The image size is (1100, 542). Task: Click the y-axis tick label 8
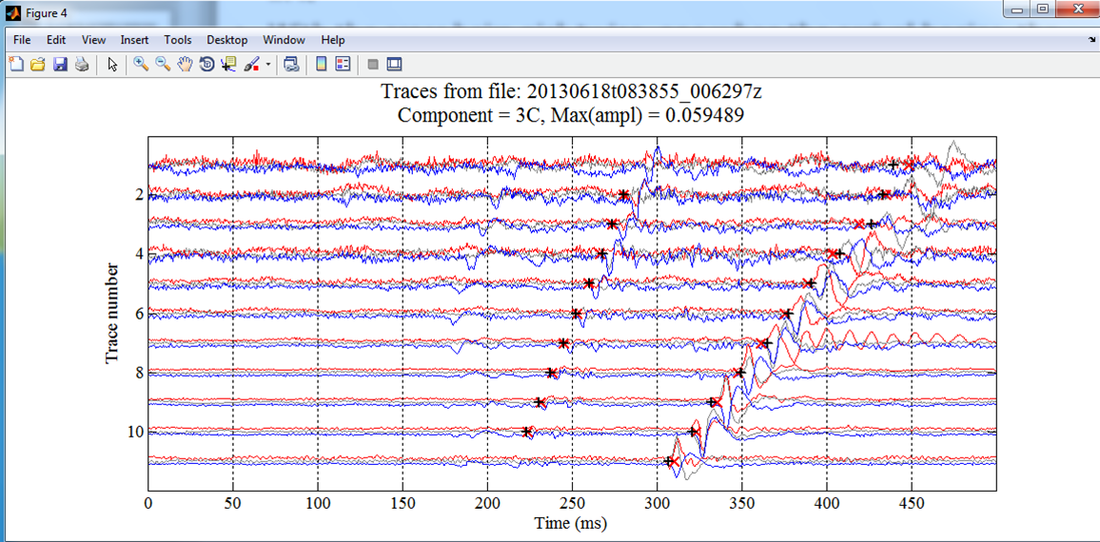[140, 372]
